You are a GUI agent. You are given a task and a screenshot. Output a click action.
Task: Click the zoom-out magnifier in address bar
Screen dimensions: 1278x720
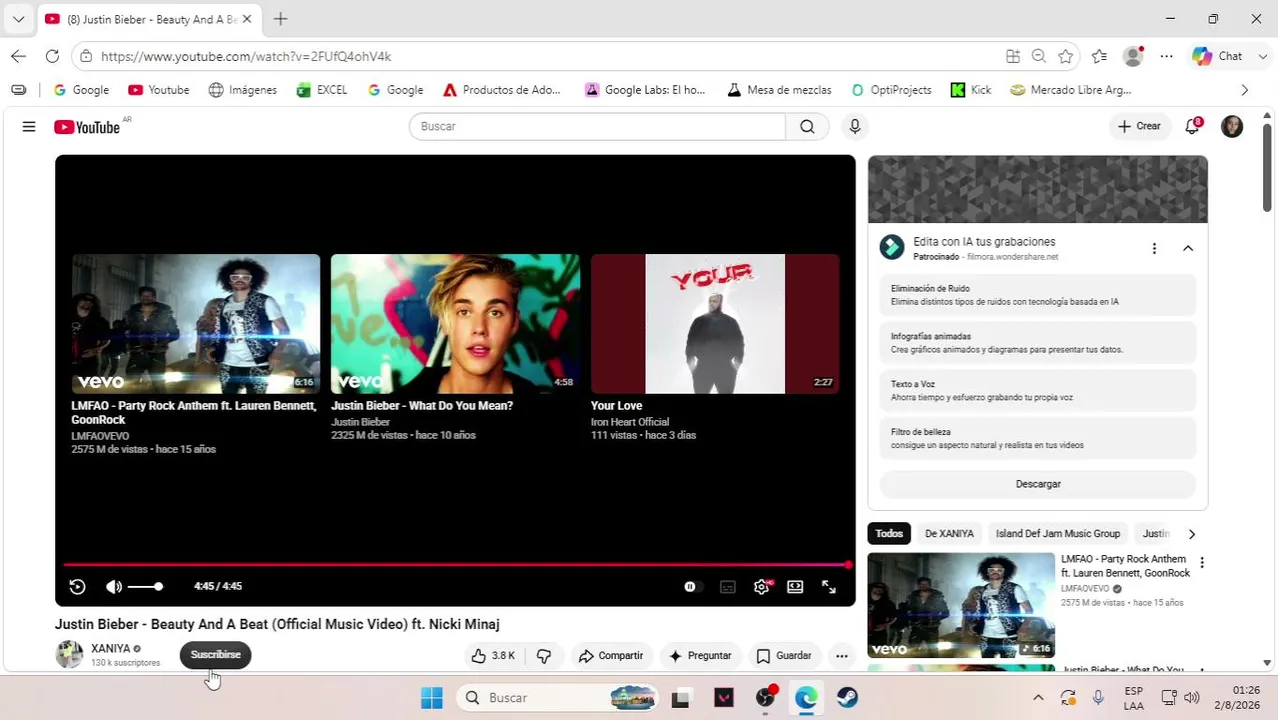pyautogui.click(x=1039, y=57)
